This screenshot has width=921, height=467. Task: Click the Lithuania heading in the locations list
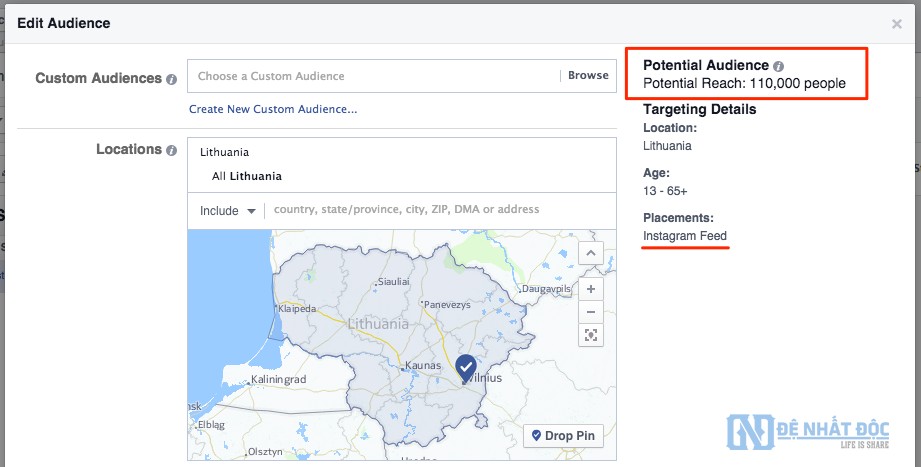click(x=225, y=153)
